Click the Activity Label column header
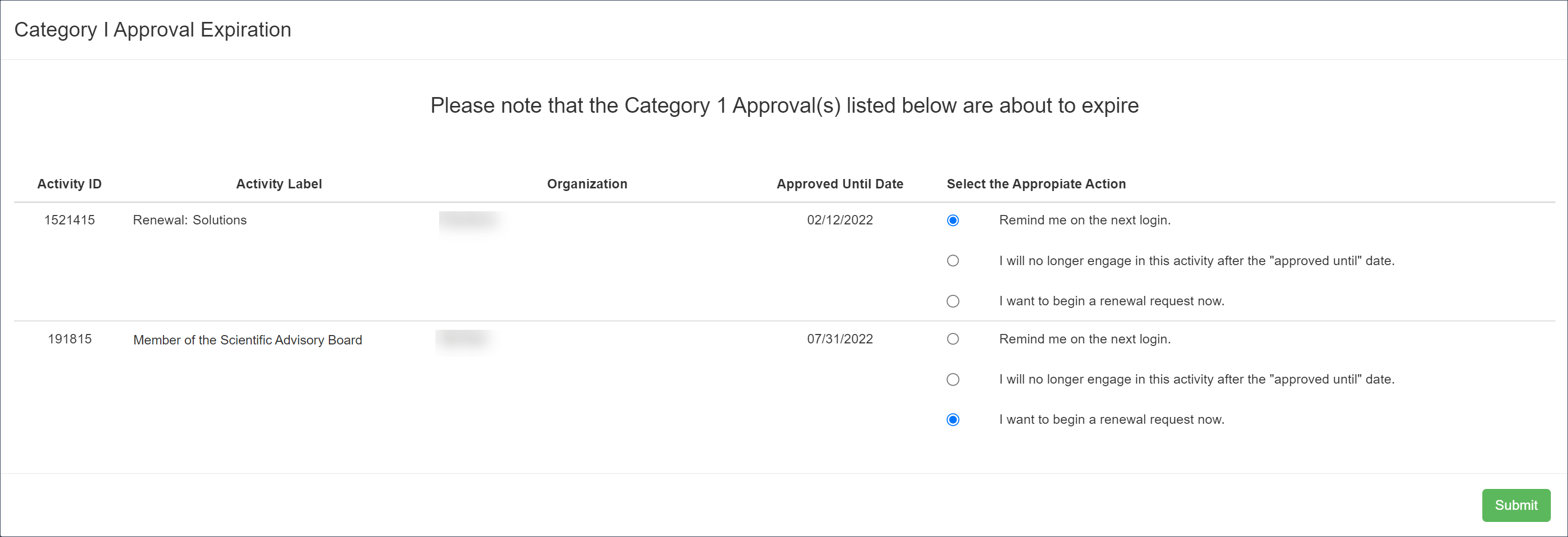Image resolution: width=1568 pixels, height=537 pixels. [279, 184]
